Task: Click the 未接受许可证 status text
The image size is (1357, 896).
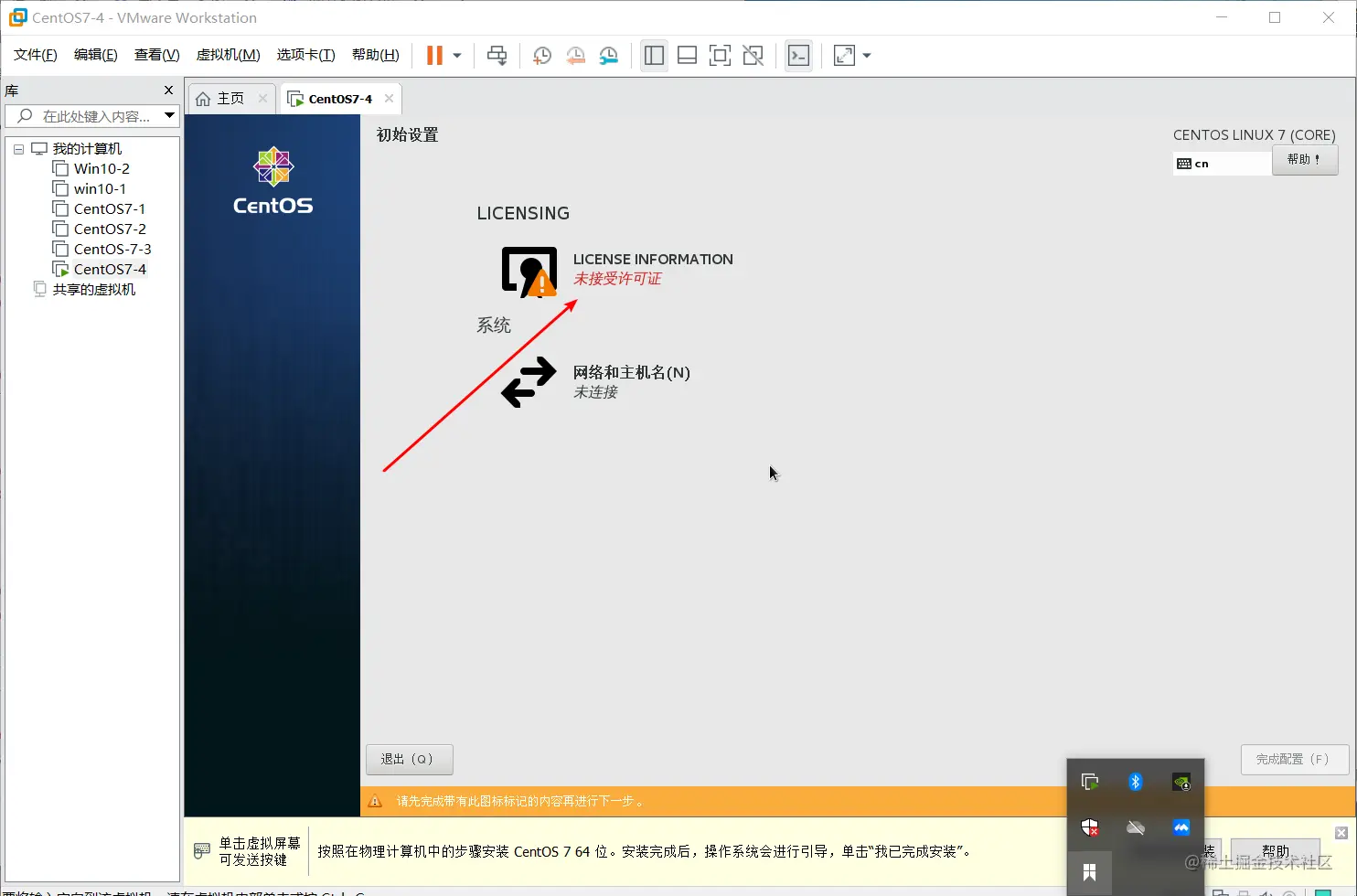Action: (x=617, y=279)
